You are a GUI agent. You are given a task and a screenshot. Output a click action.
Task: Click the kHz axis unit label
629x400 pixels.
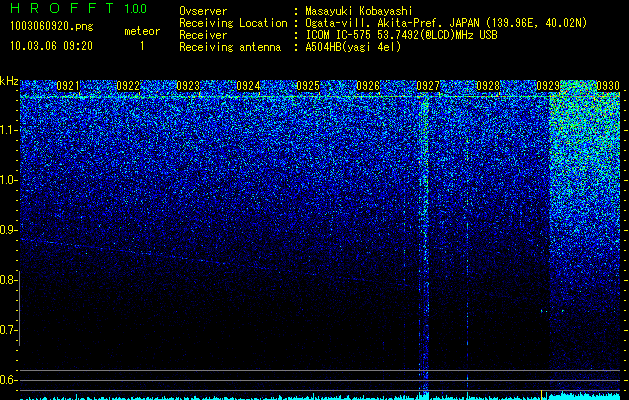[x=9, y=81]
